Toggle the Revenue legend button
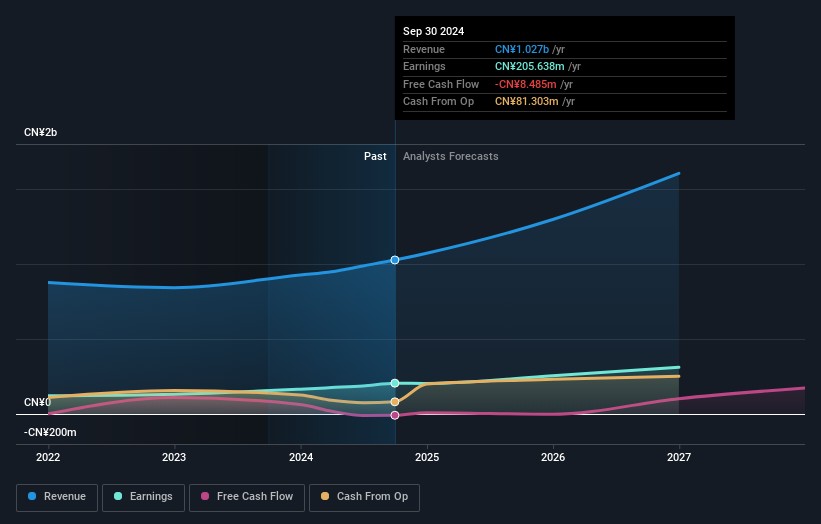This screenshot has height=524, width=821. 57,497
